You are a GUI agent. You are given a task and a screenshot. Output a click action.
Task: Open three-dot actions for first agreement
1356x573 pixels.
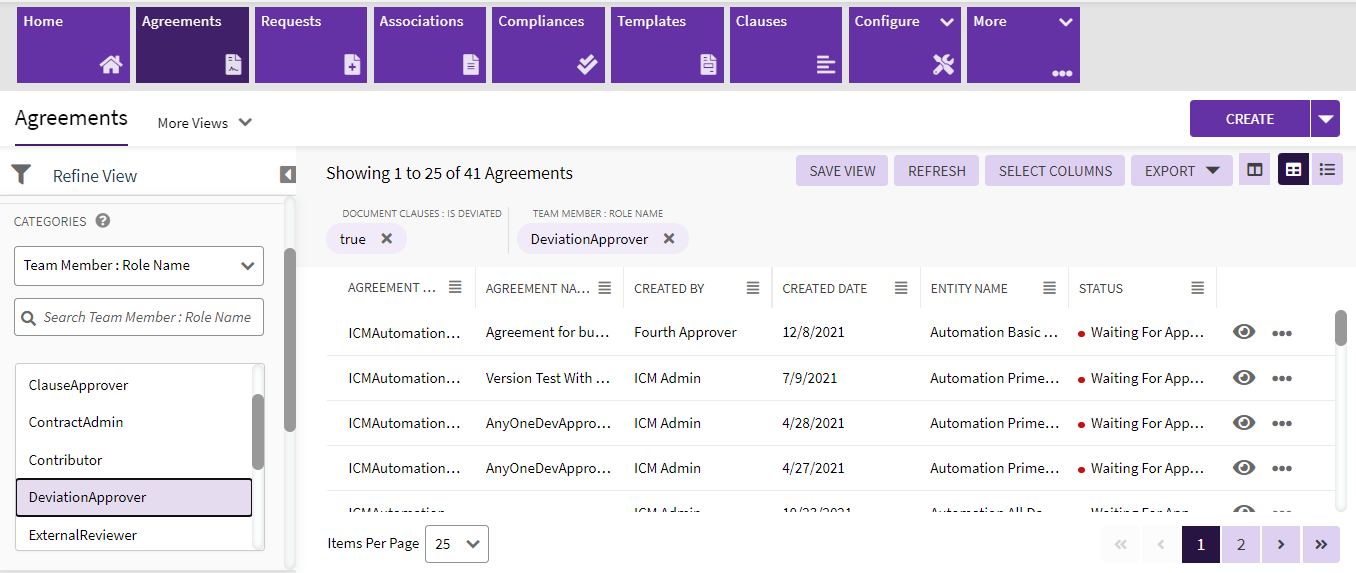coord(1282,333)
